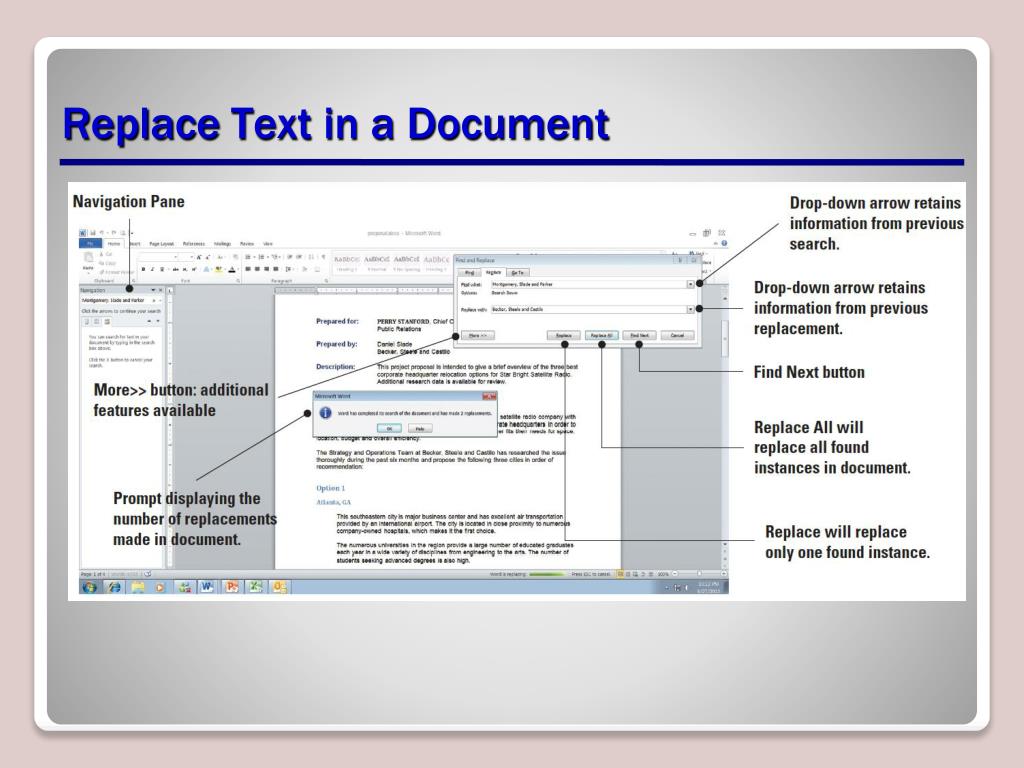
Task: Click the bullets list icon
Action: tap(248, 257)
